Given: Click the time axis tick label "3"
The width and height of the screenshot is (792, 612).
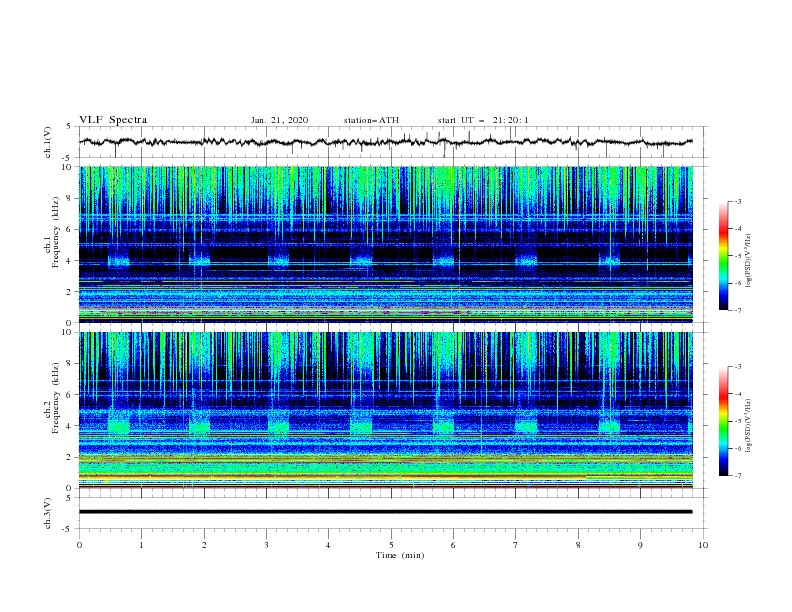Looking at the screenshot, I should coord(267,545).
